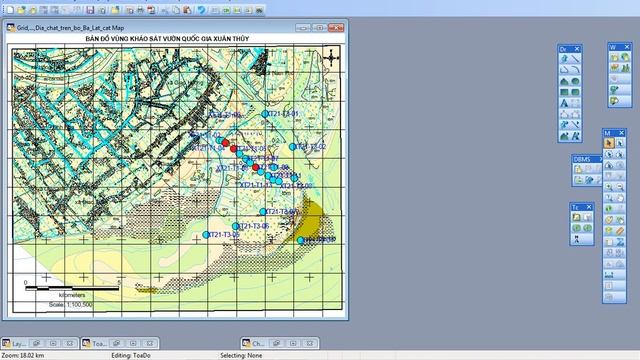Open the Text Style picker
The height and width of the screenshot is (360, 640).
tap(576, 136)
